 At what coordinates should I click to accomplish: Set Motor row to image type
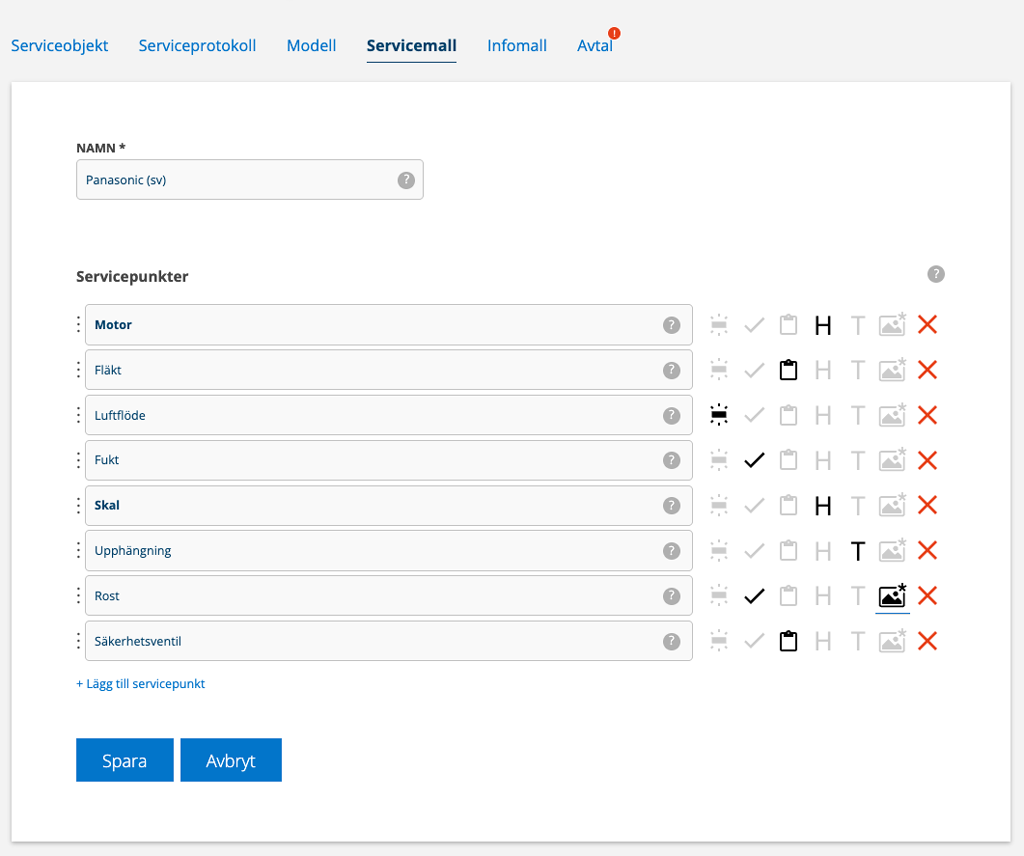[x=892, y=325]
